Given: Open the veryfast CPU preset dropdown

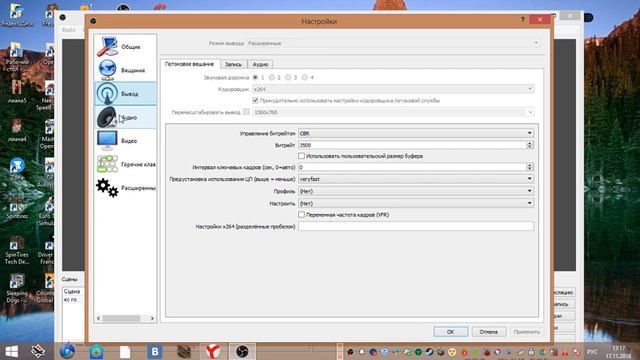Looking at the screenshot, I should point(416,179).
